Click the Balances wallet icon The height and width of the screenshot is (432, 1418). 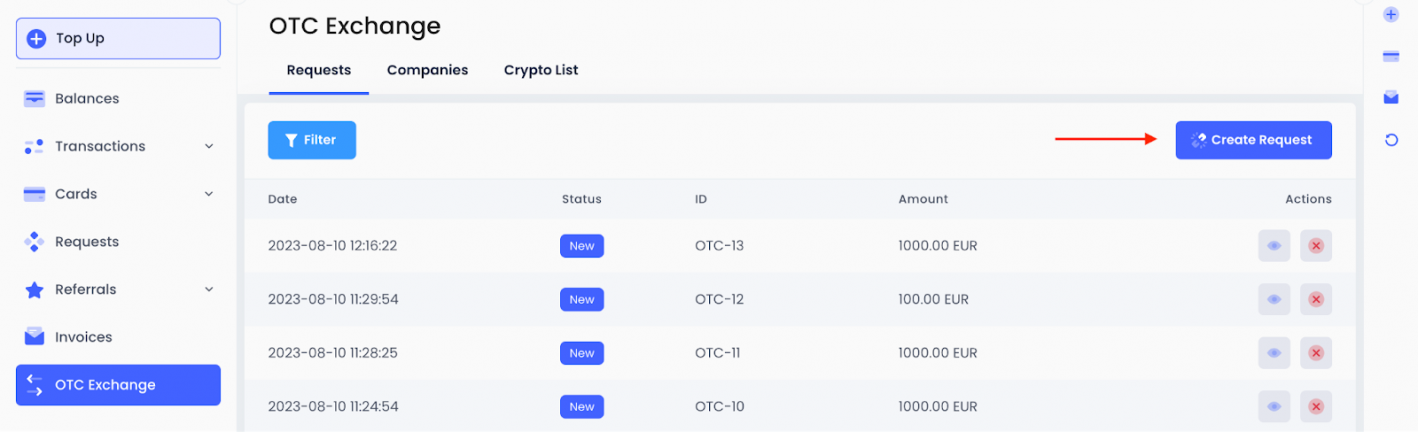(35, 98)
